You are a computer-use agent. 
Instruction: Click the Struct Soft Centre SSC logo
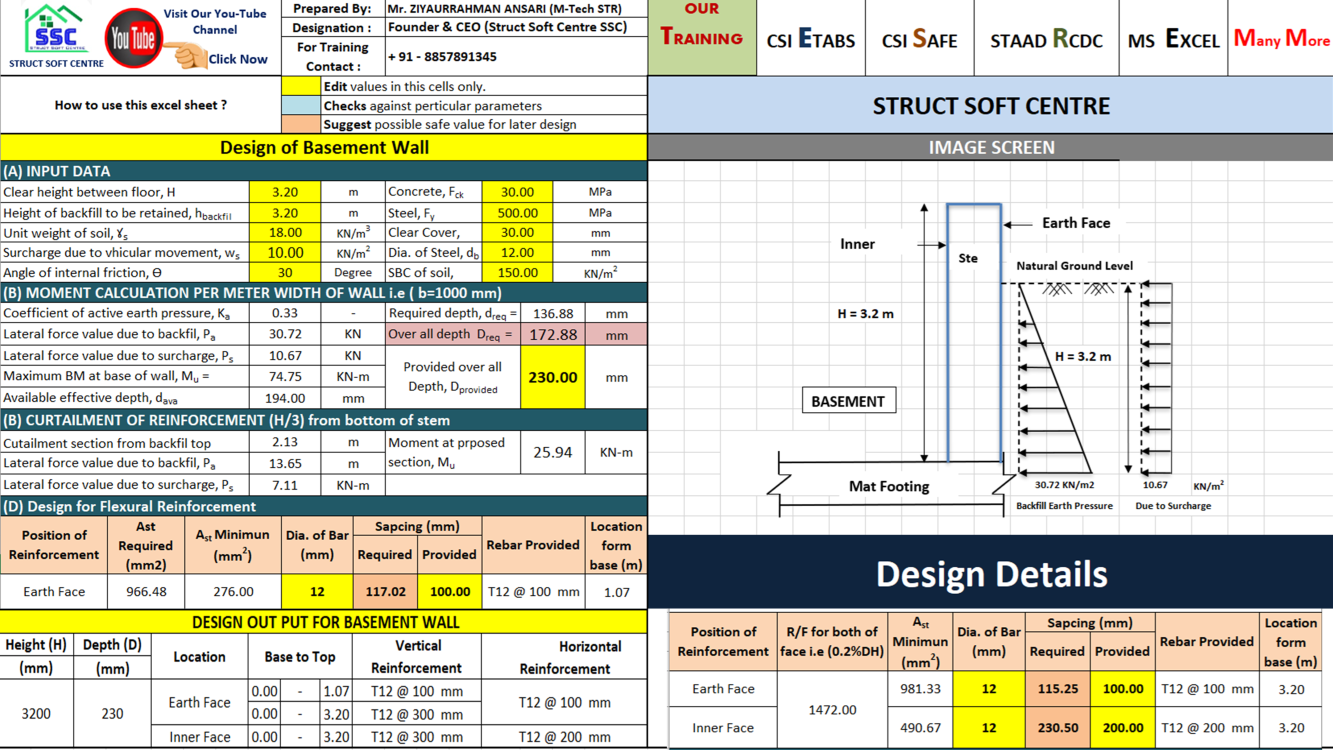[56, 36]
